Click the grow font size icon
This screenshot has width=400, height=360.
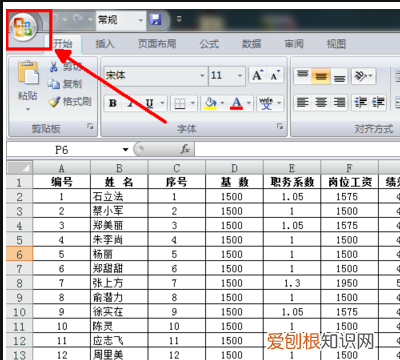click(x=258, y=76)
